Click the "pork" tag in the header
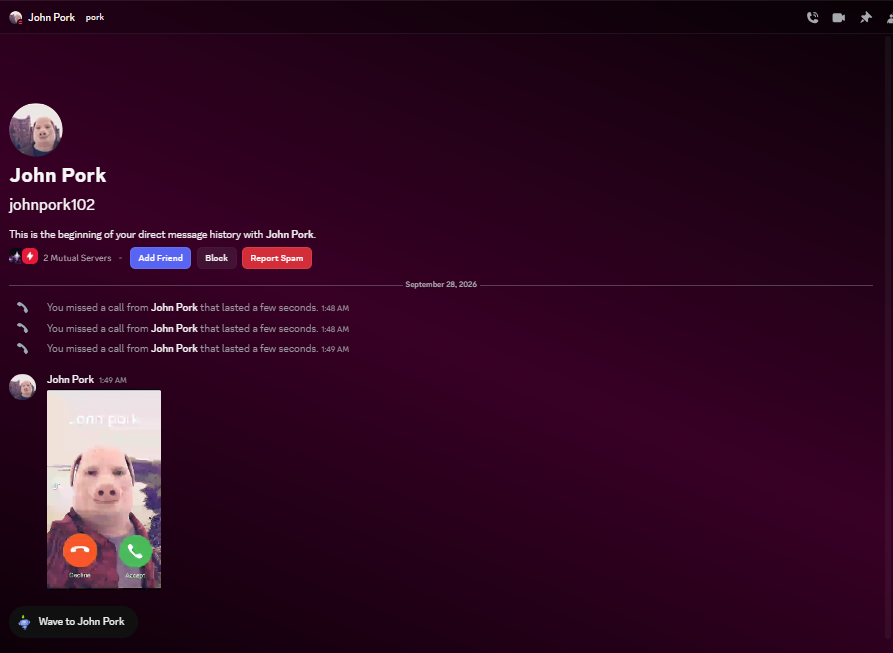Image resolution: width=893 pixels, height=653 pixels. 95,18
